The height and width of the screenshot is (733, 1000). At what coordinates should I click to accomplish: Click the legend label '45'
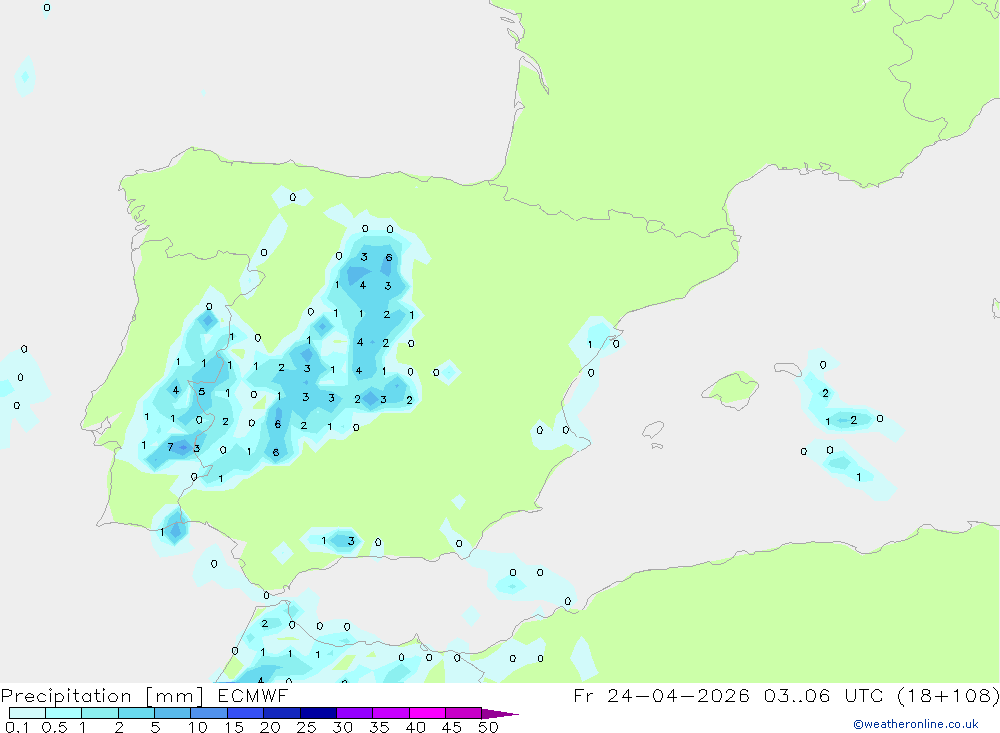click(x=452, y=727)
